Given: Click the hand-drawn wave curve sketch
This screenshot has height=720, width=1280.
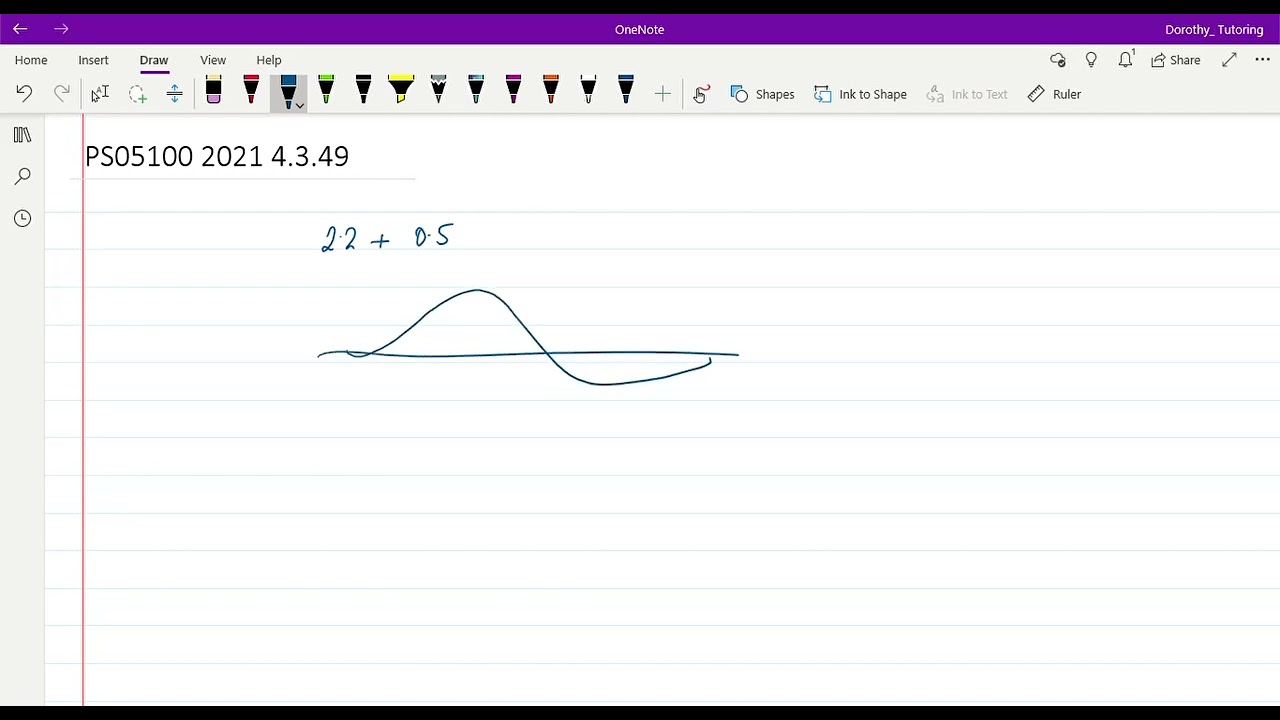Looking at the screenshot, I should tap(528, 338).
